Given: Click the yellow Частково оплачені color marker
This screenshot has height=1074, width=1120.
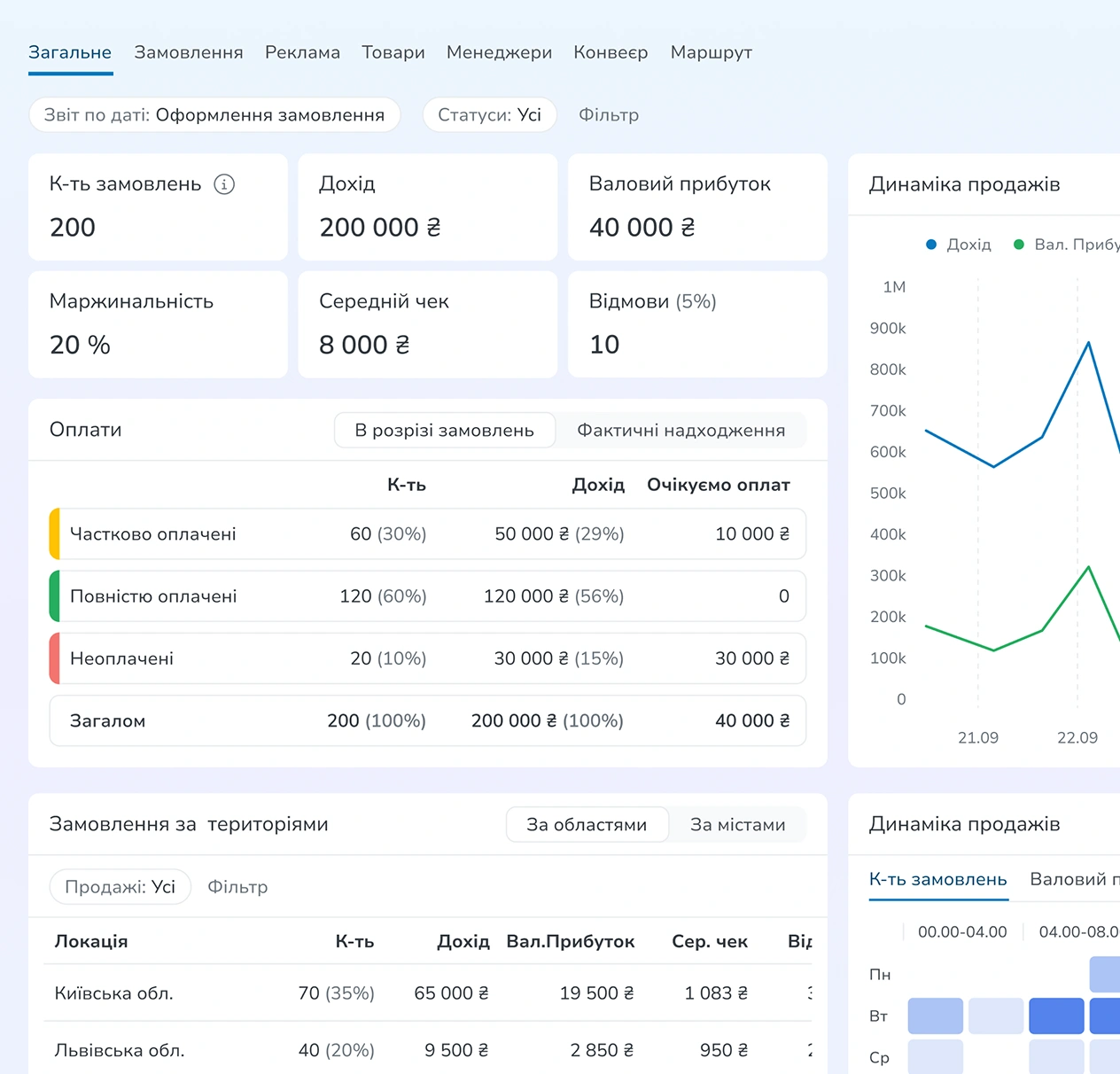Looking at the screenshot, I should tap(55, 534).
